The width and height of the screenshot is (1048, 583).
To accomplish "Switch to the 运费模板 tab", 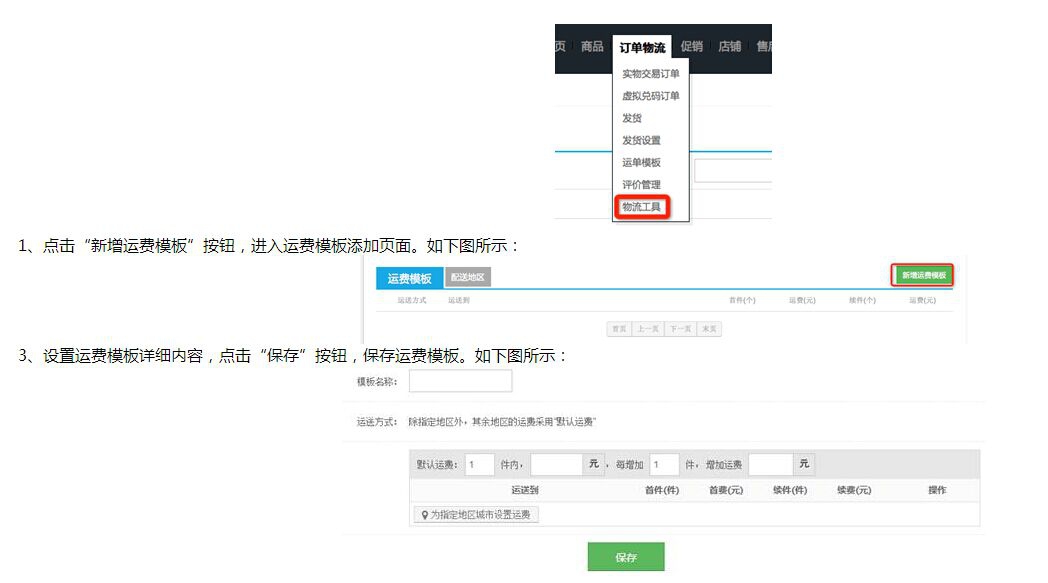I will (409, 278).
